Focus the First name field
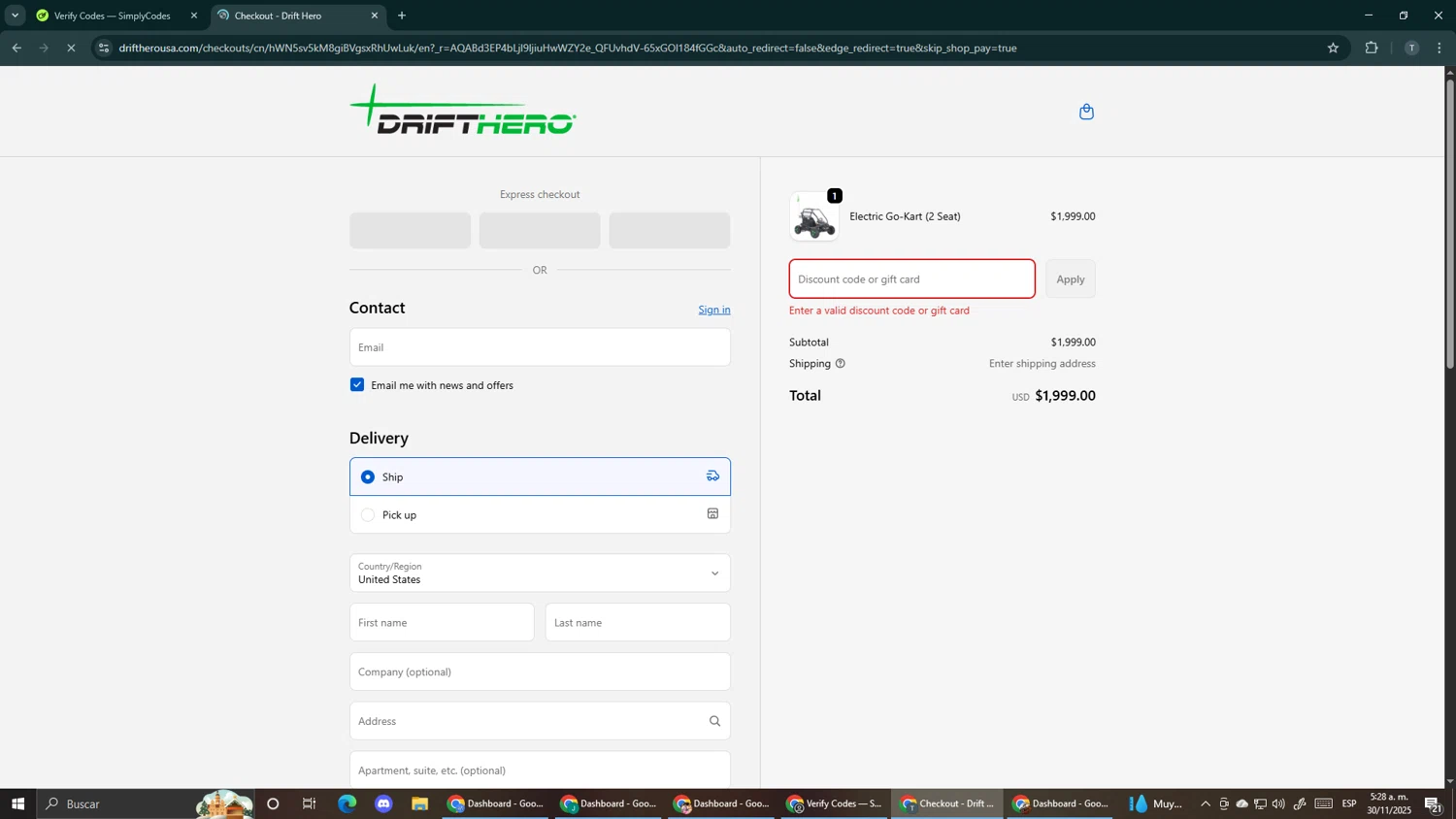 [x=442, y=623]
